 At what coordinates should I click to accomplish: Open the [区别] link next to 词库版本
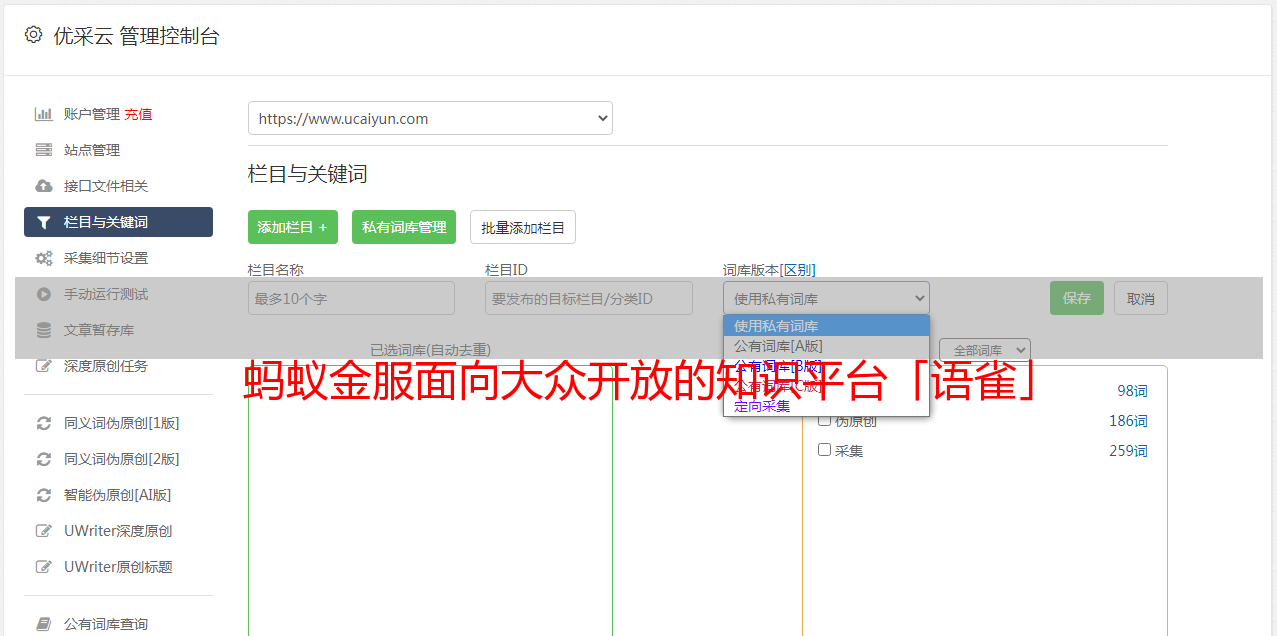[797, 270]
